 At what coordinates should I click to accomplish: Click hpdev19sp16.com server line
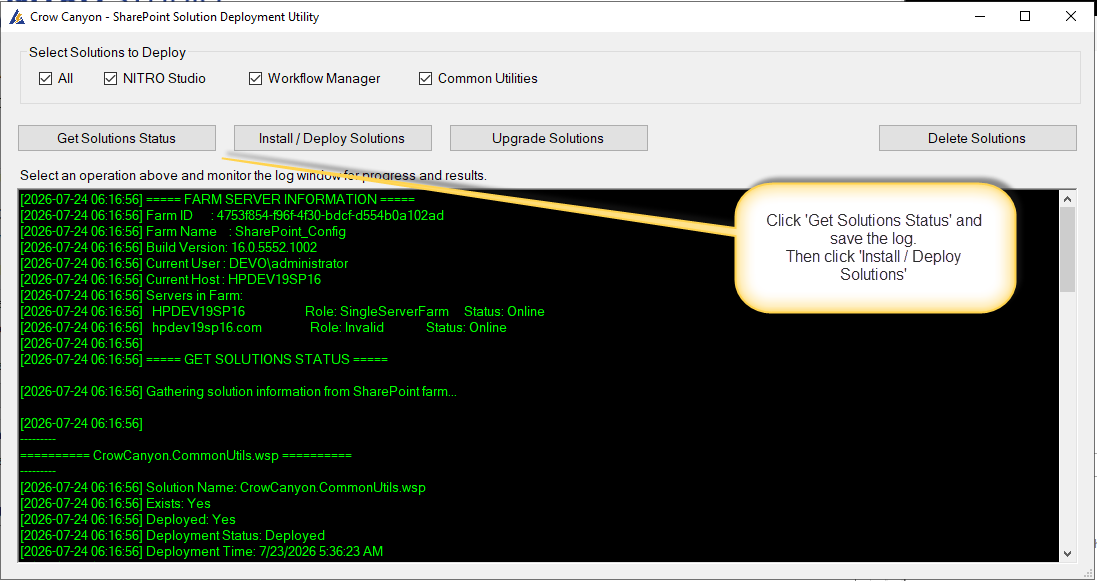[x=263, y=328]
